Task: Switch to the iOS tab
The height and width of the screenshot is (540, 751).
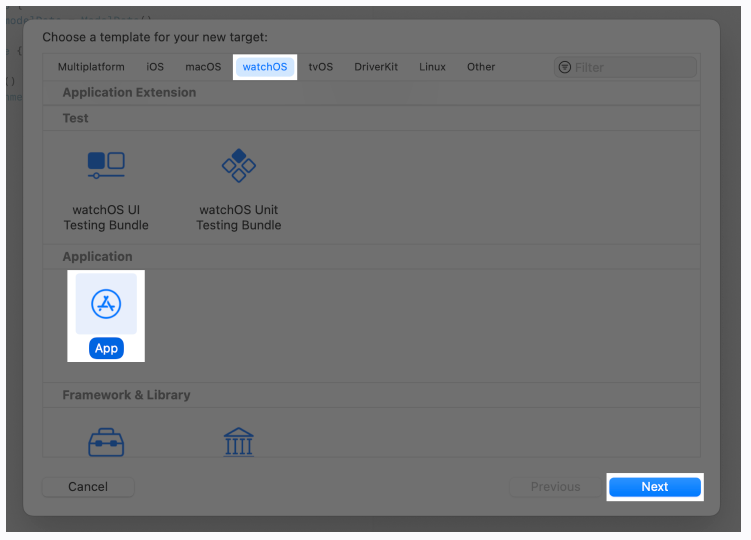Action: coord(155,67)
